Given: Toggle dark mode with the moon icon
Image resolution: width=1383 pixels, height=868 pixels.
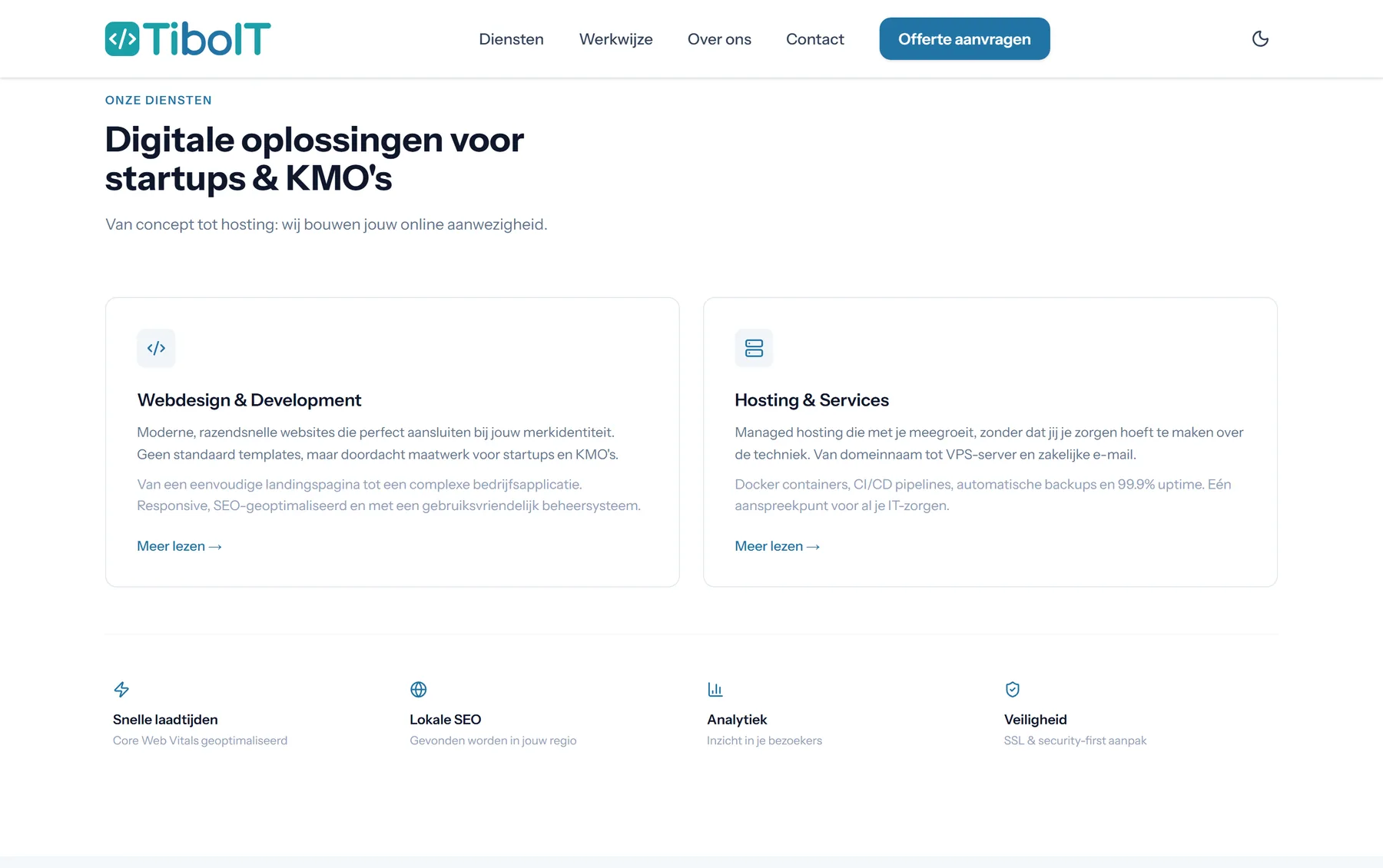Looking at the screenshot, I should click(1260, 38).
